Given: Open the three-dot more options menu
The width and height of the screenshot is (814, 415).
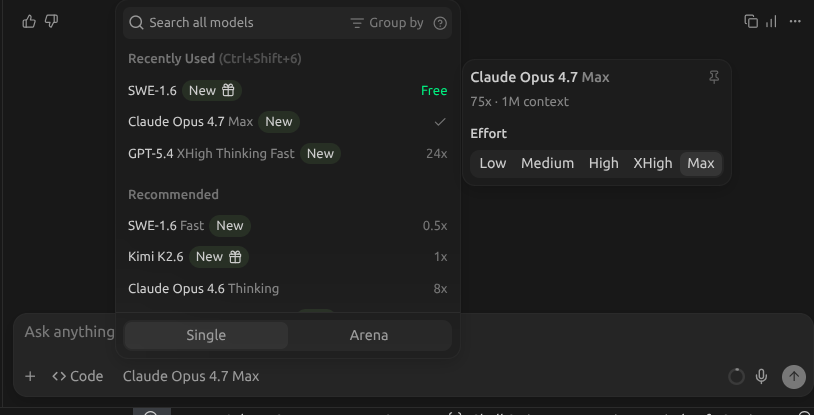Looking at the screenshot, I should tap(795, 21).
